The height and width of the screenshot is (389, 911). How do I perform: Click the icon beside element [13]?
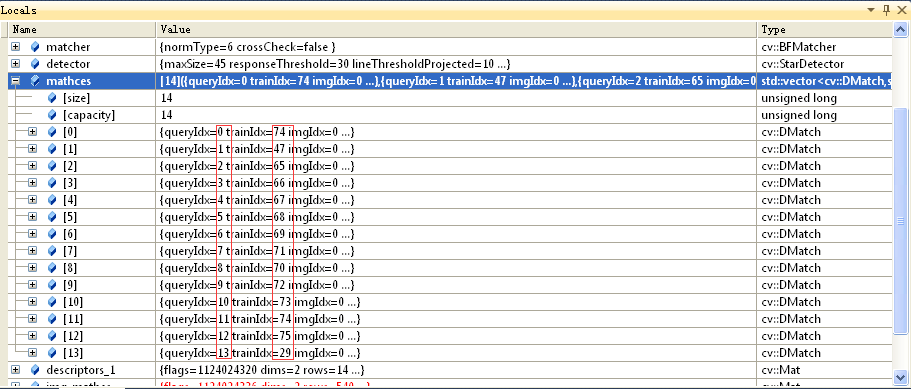point(52,352)
